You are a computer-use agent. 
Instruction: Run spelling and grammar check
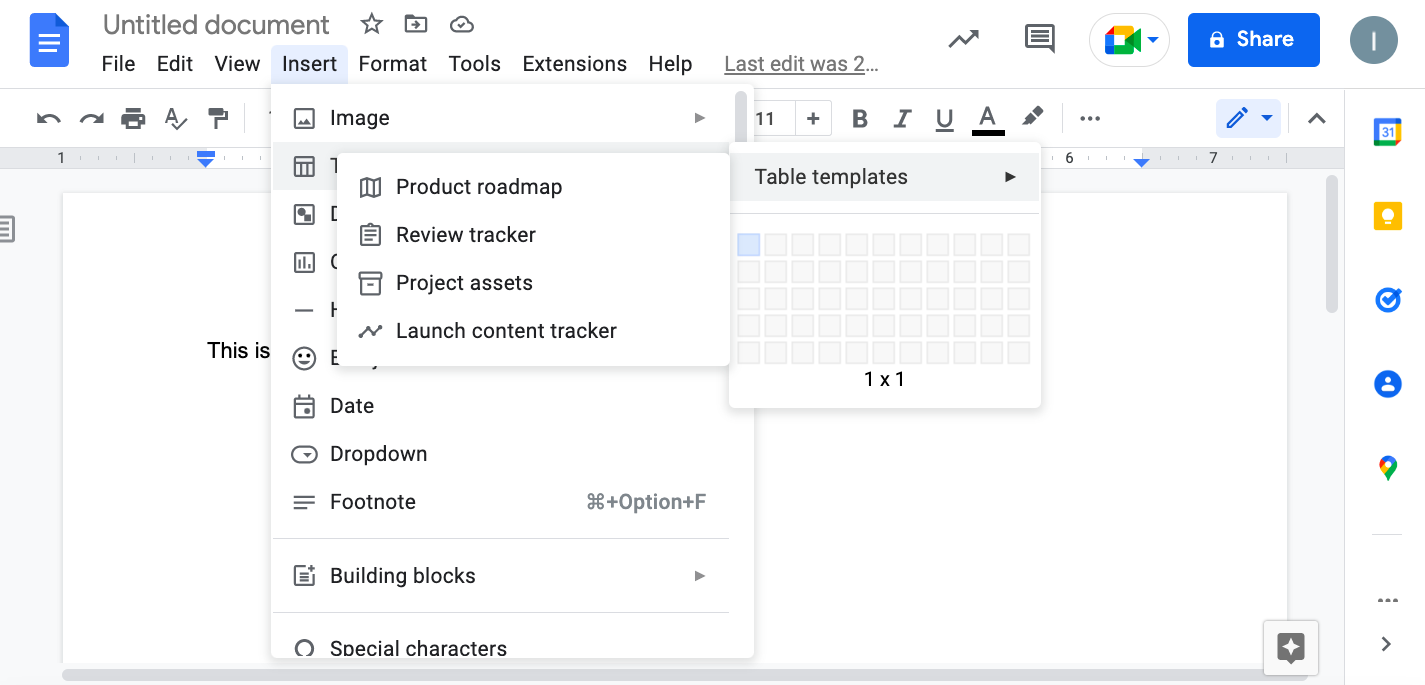click(176, 118)
